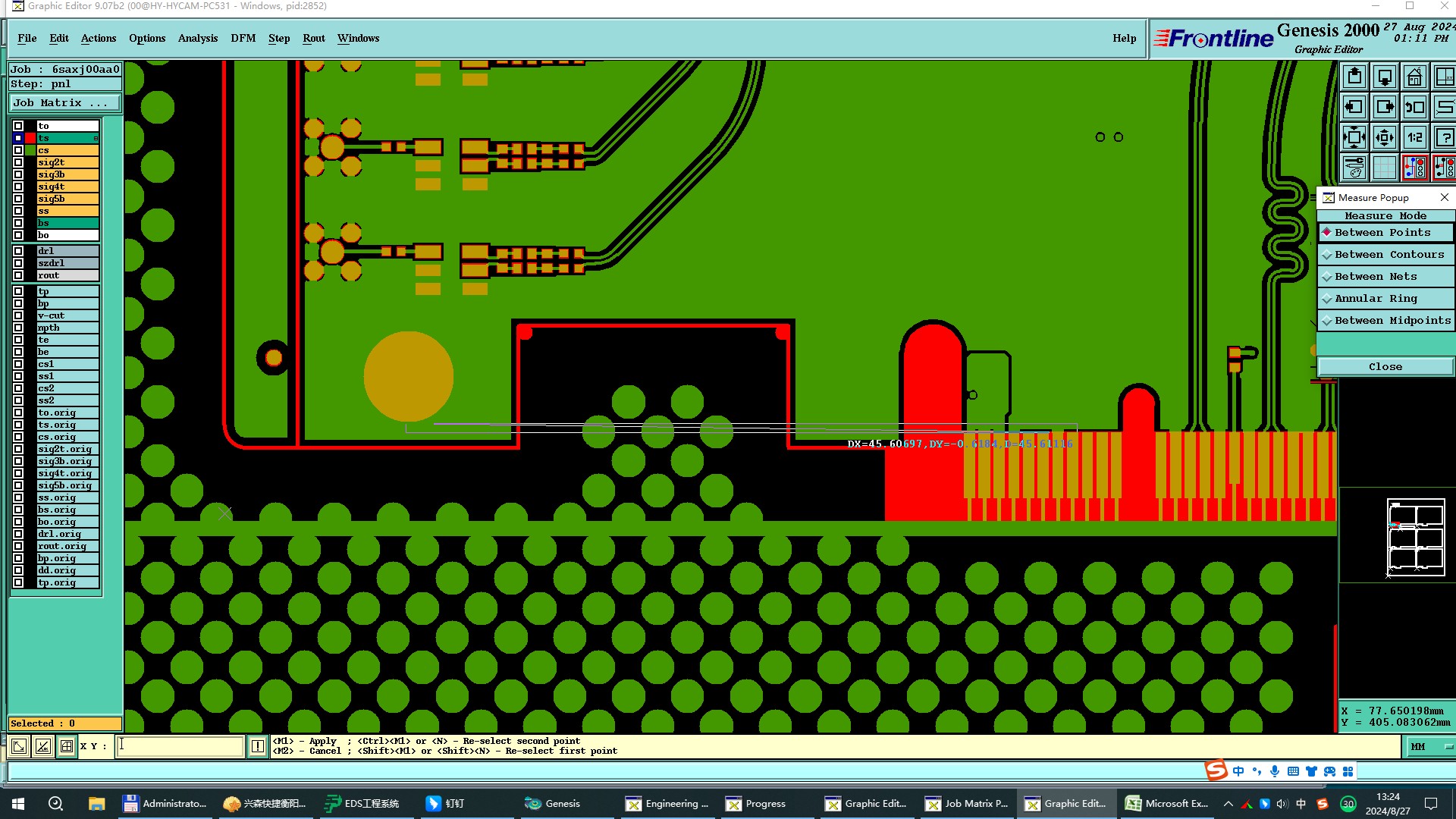Toggle the checkbox for layer drl
The height and width of the screenshot is (819, 1456).
tap(18, 251)
